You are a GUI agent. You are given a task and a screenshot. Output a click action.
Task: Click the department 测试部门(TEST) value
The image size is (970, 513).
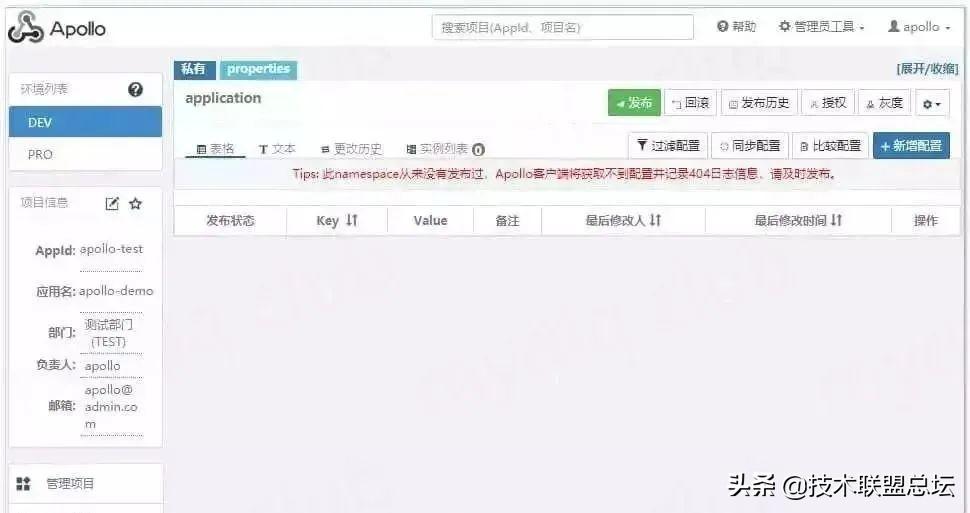[x=109, y=333]
